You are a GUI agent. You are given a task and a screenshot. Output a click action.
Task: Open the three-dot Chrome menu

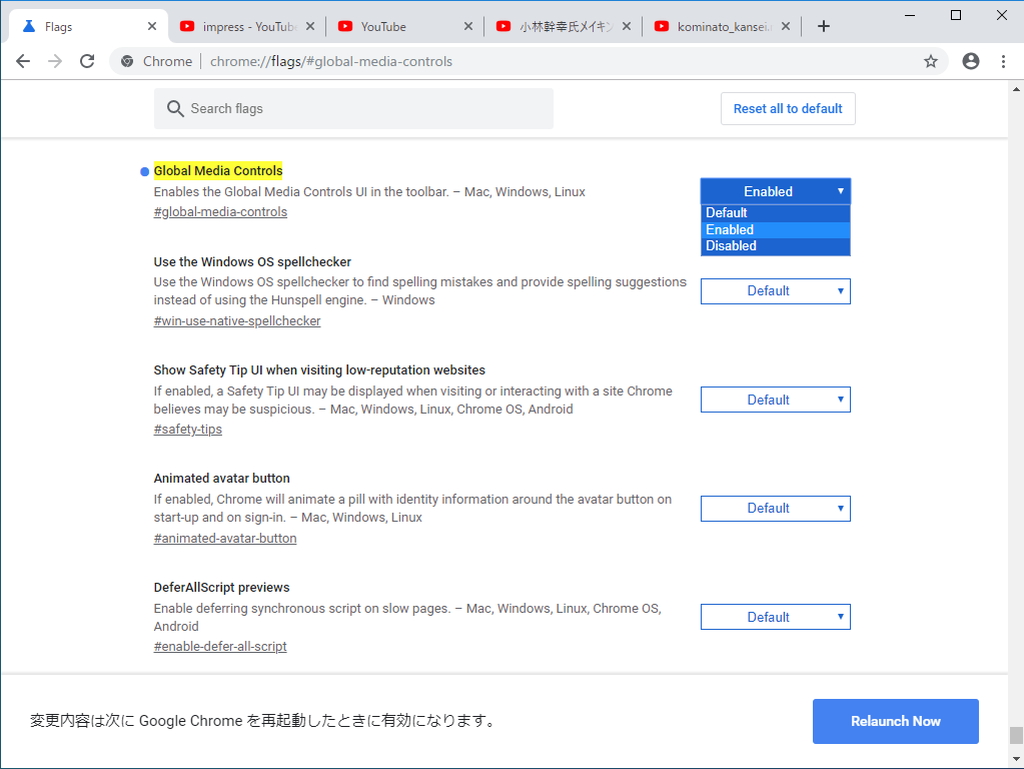[x=1004, y=61]
